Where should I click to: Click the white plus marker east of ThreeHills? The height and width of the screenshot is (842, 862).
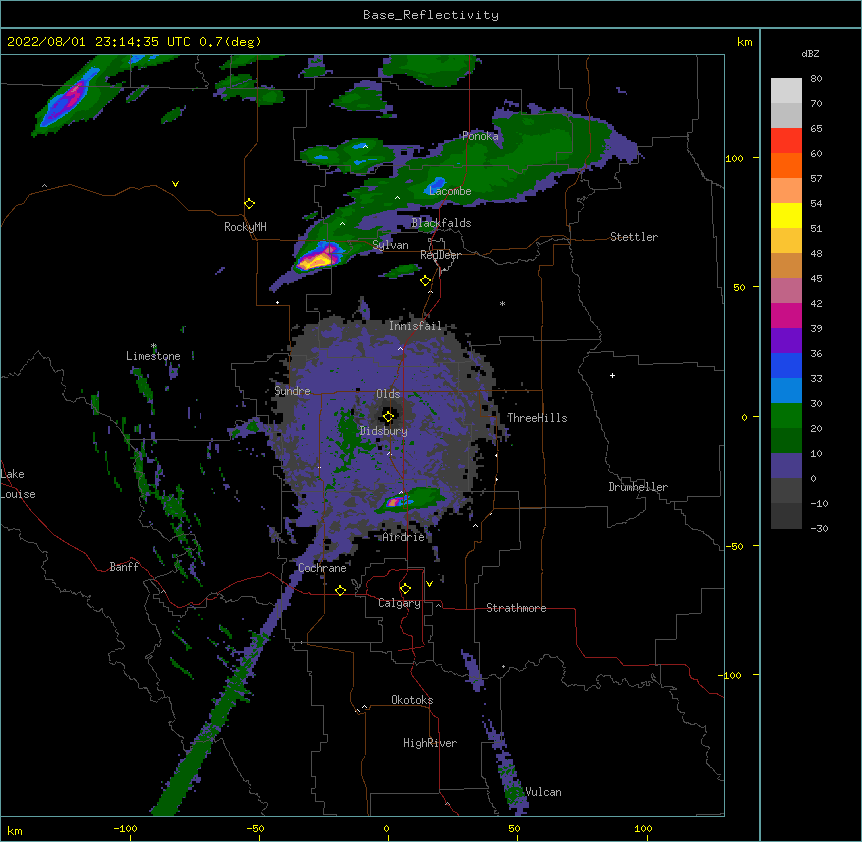tap(612, 375)
